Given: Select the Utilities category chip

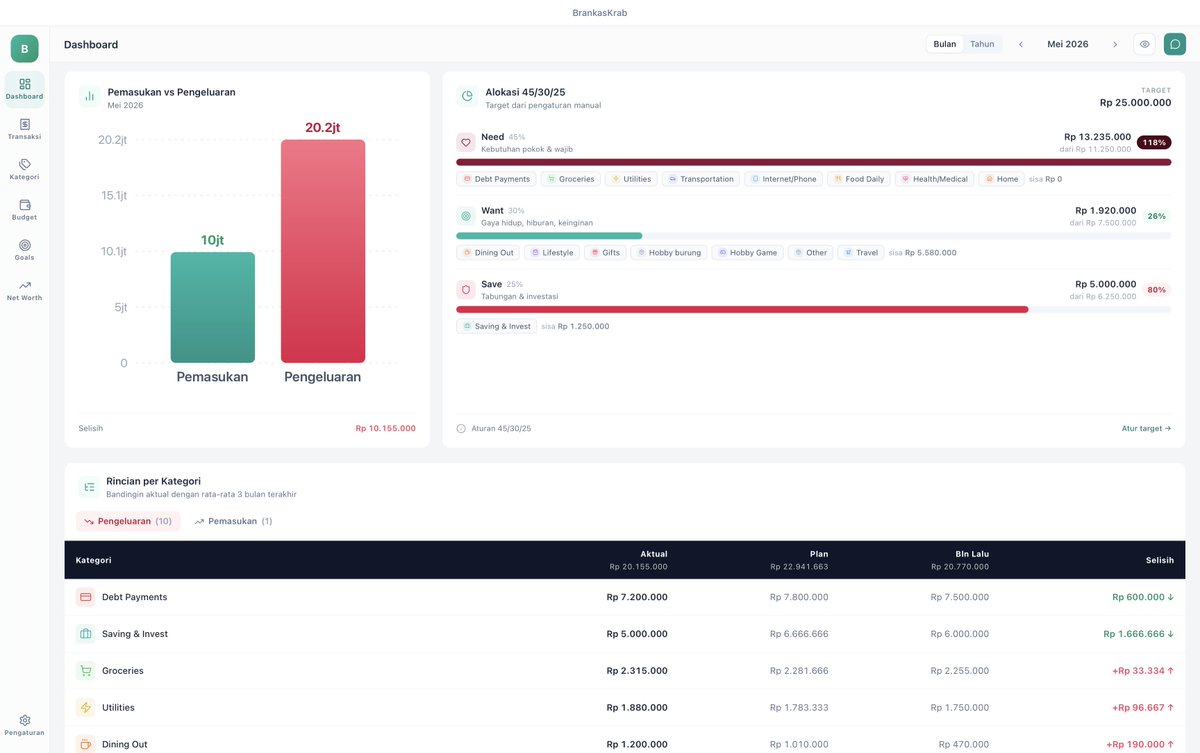Looking at the screenshot, I should click(630, 179).
